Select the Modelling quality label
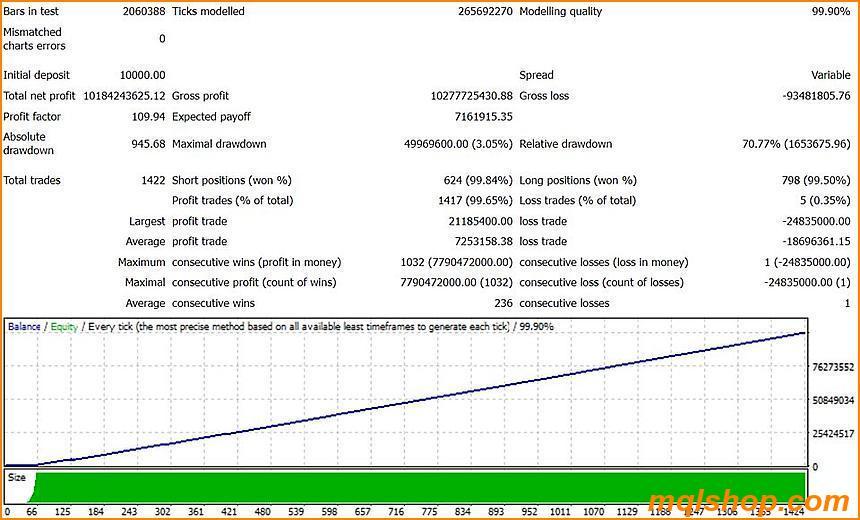860x520 pixels. point(561,11)
